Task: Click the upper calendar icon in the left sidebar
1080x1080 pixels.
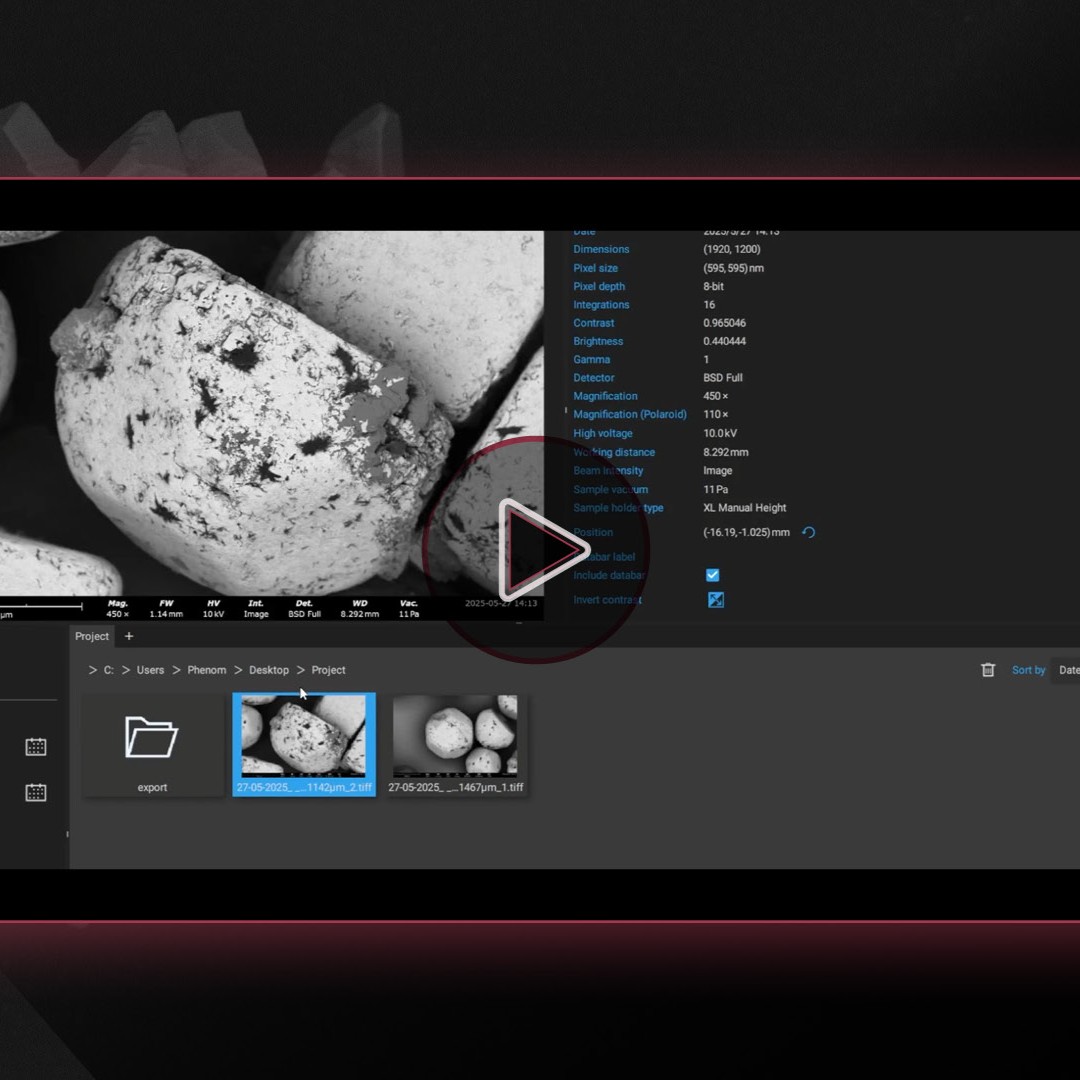Action: [x=36, y=746]
